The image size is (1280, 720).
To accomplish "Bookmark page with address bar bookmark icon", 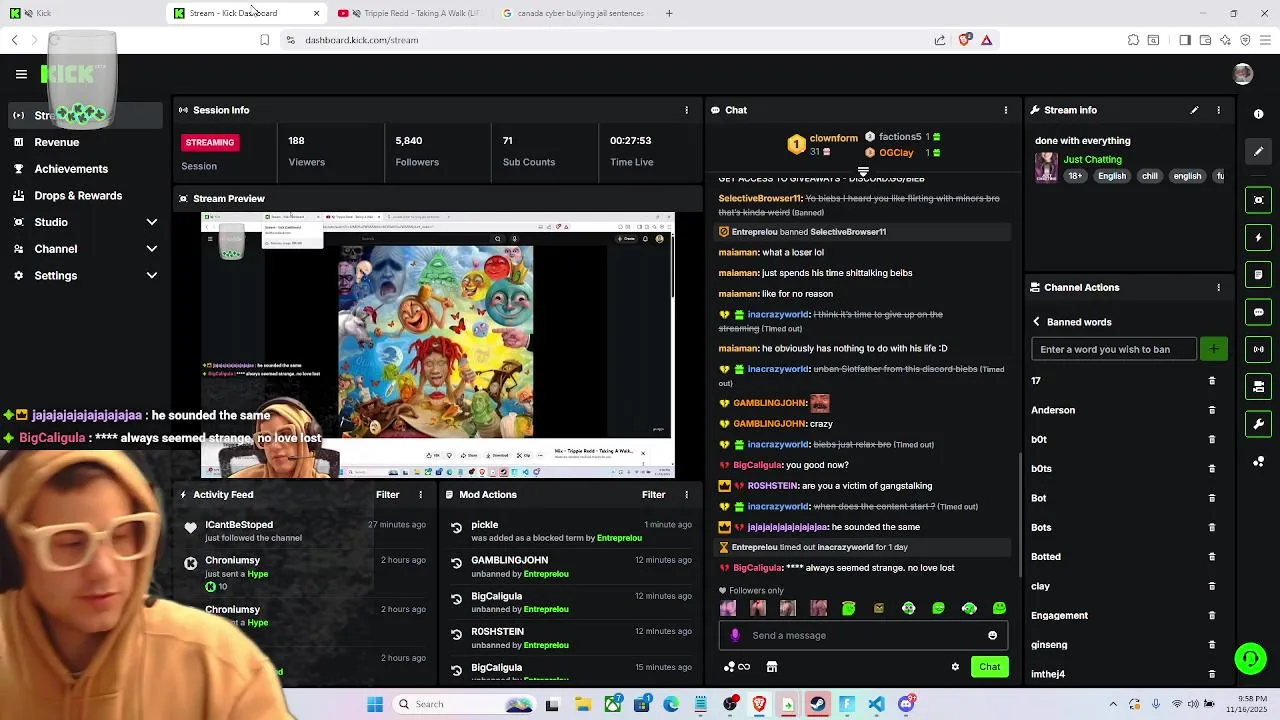I will pos(264,40).
